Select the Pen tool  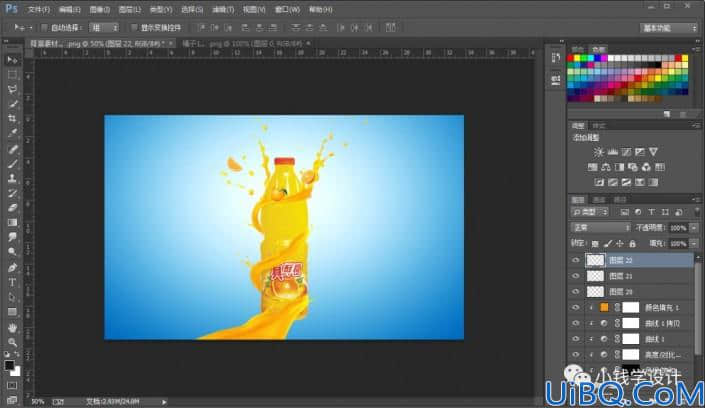coord(12,268)
